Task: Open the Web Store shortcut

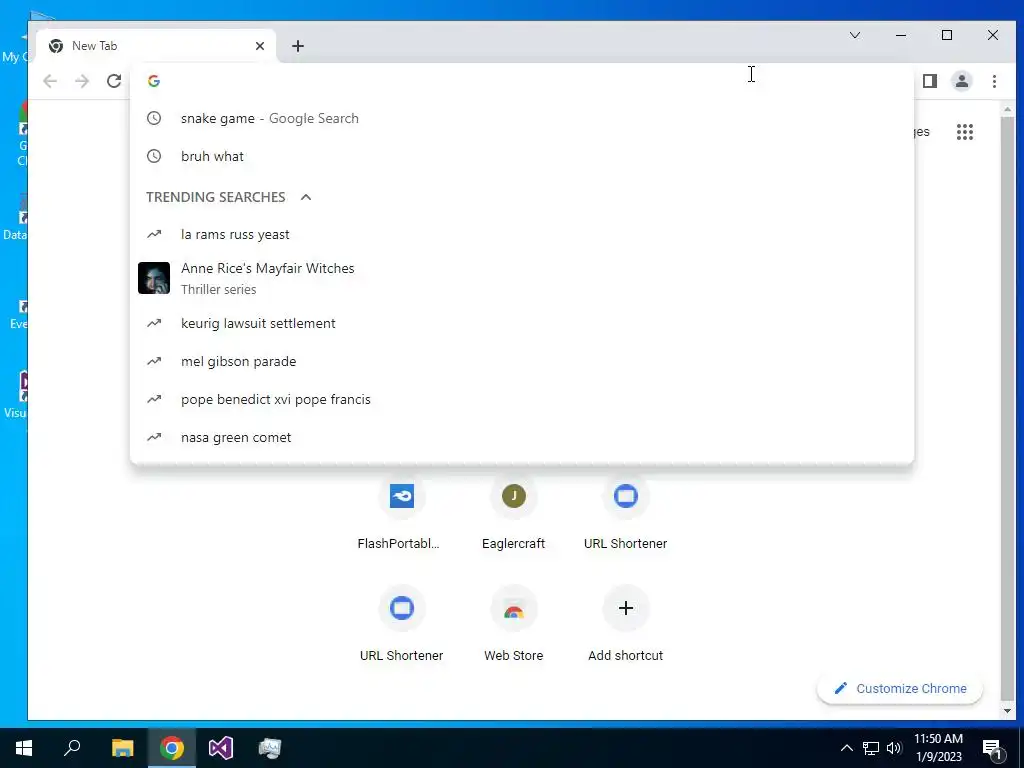Action: tap(513, 624)
